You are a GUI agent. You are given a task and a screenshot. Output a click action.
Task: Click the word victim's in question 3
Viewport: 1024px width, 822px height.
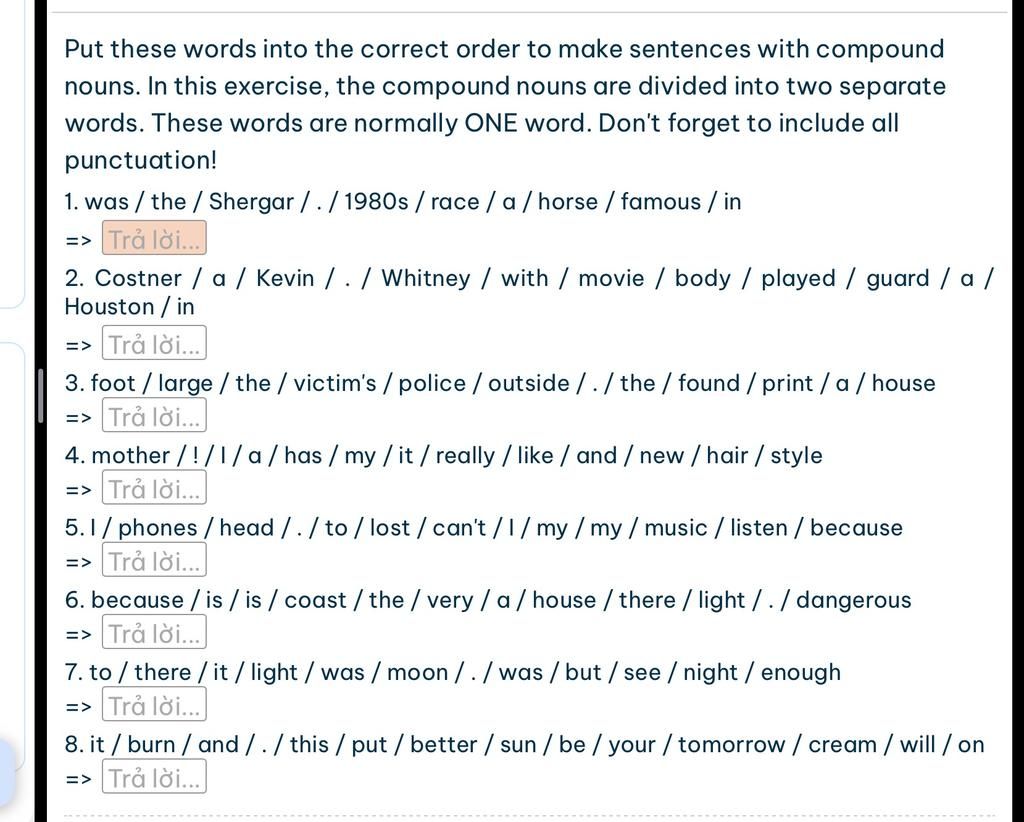coord(334,383)
